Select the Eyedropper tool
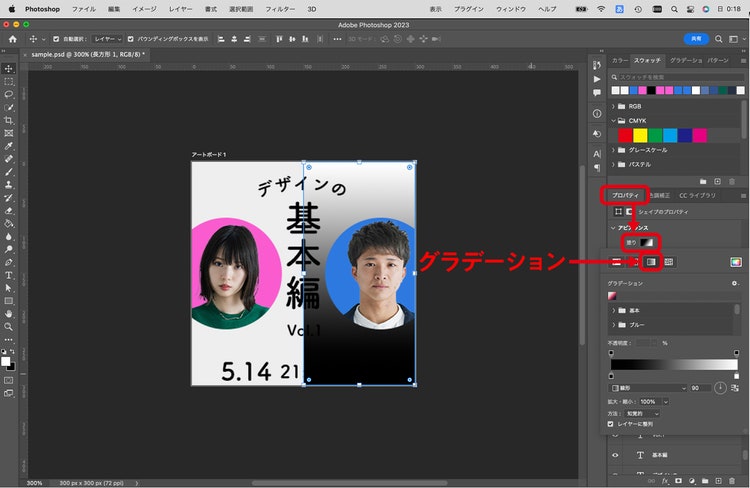The height and width of the screenshot is (488, 750). point(9,146)
